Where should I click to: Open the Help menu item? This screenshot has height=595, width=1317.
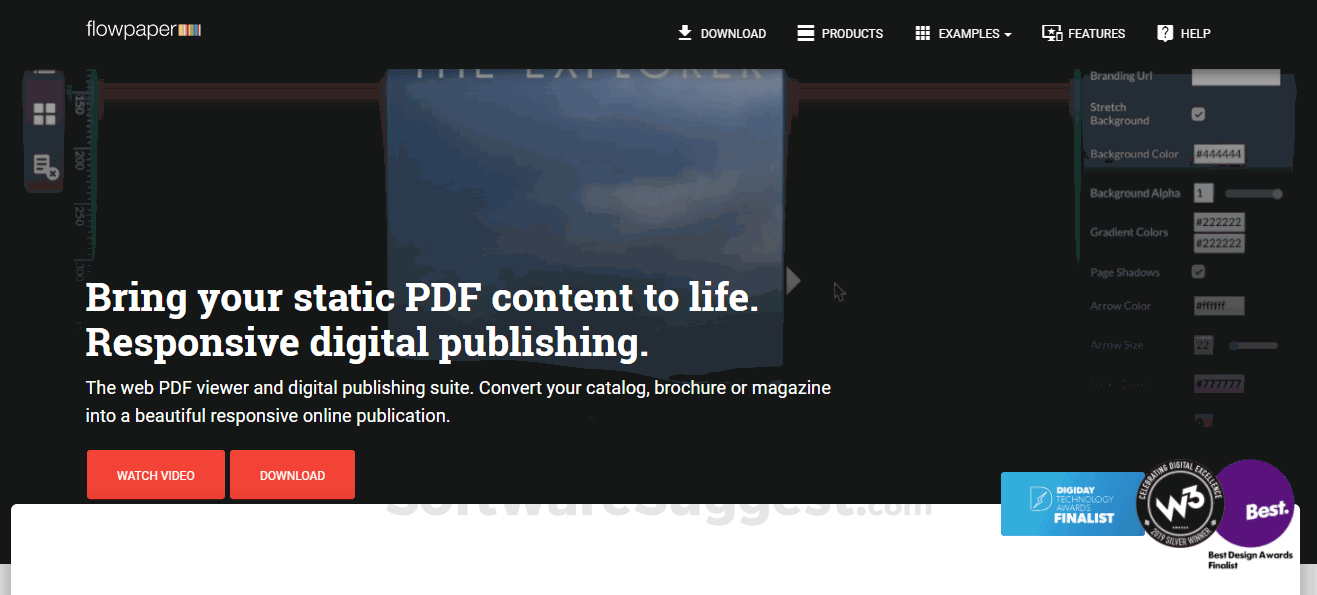[x=1195, y=34]
